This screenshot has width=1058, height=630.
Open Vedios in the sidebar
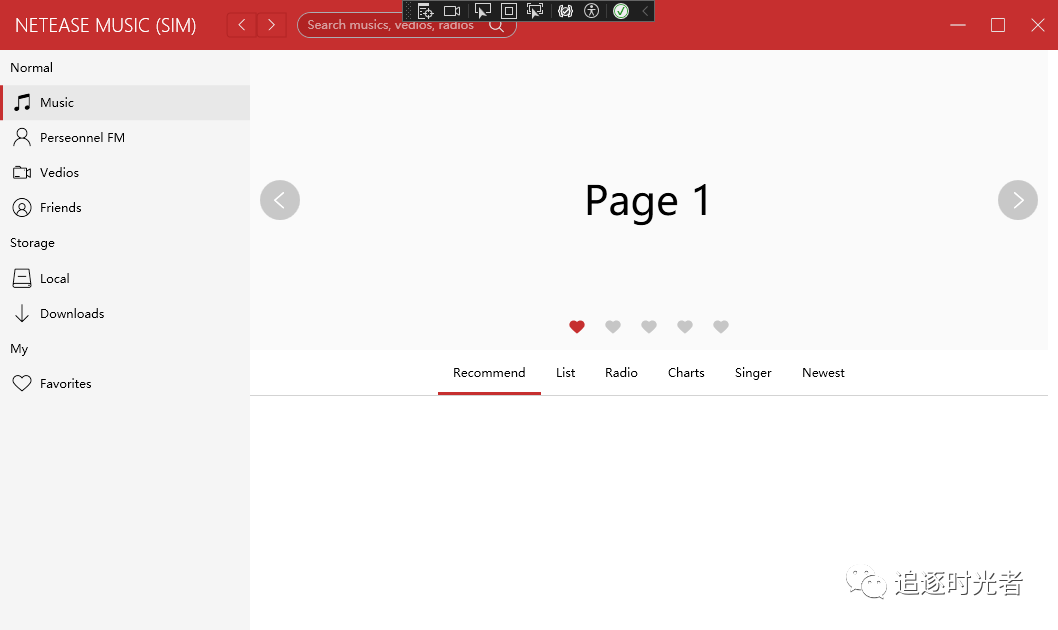[x=125, y=173]
